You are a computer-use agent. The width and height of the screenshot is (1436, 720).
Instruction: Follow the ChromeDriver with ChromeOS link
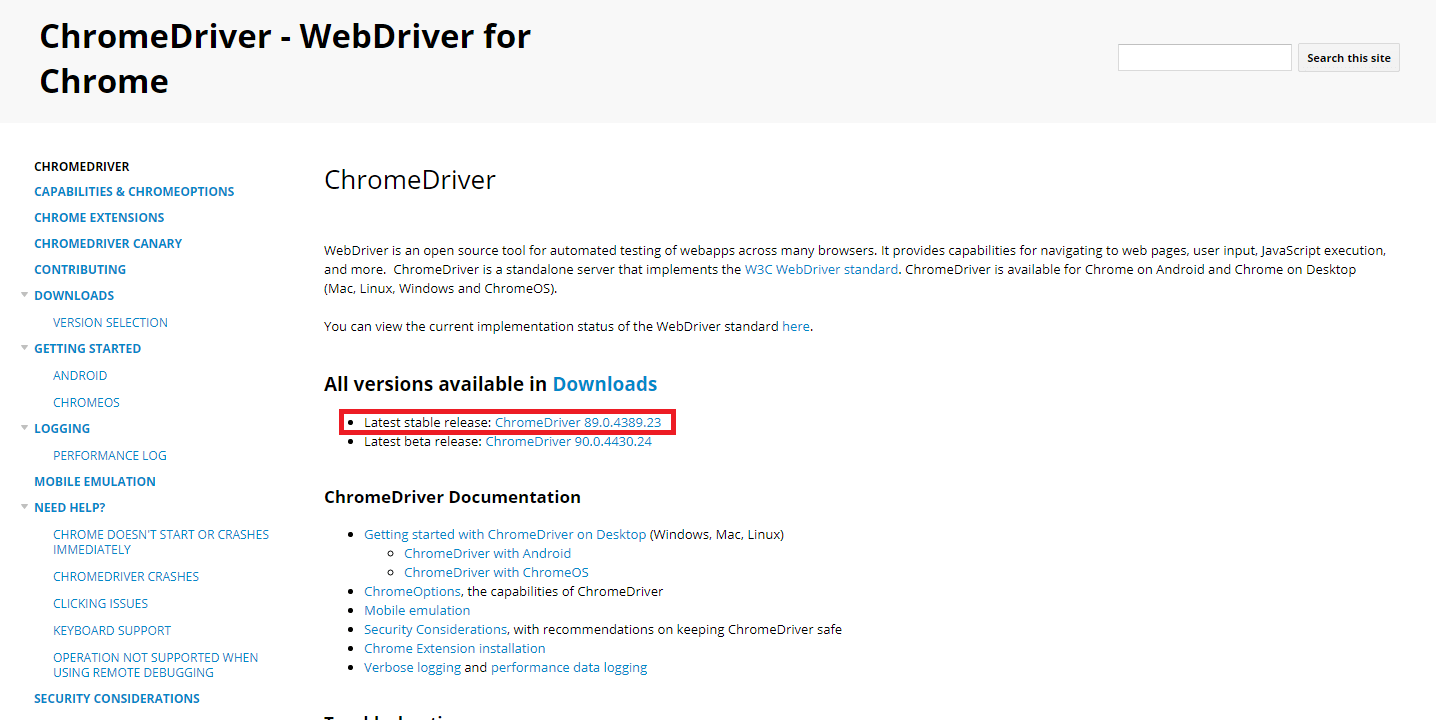[496, 573]
